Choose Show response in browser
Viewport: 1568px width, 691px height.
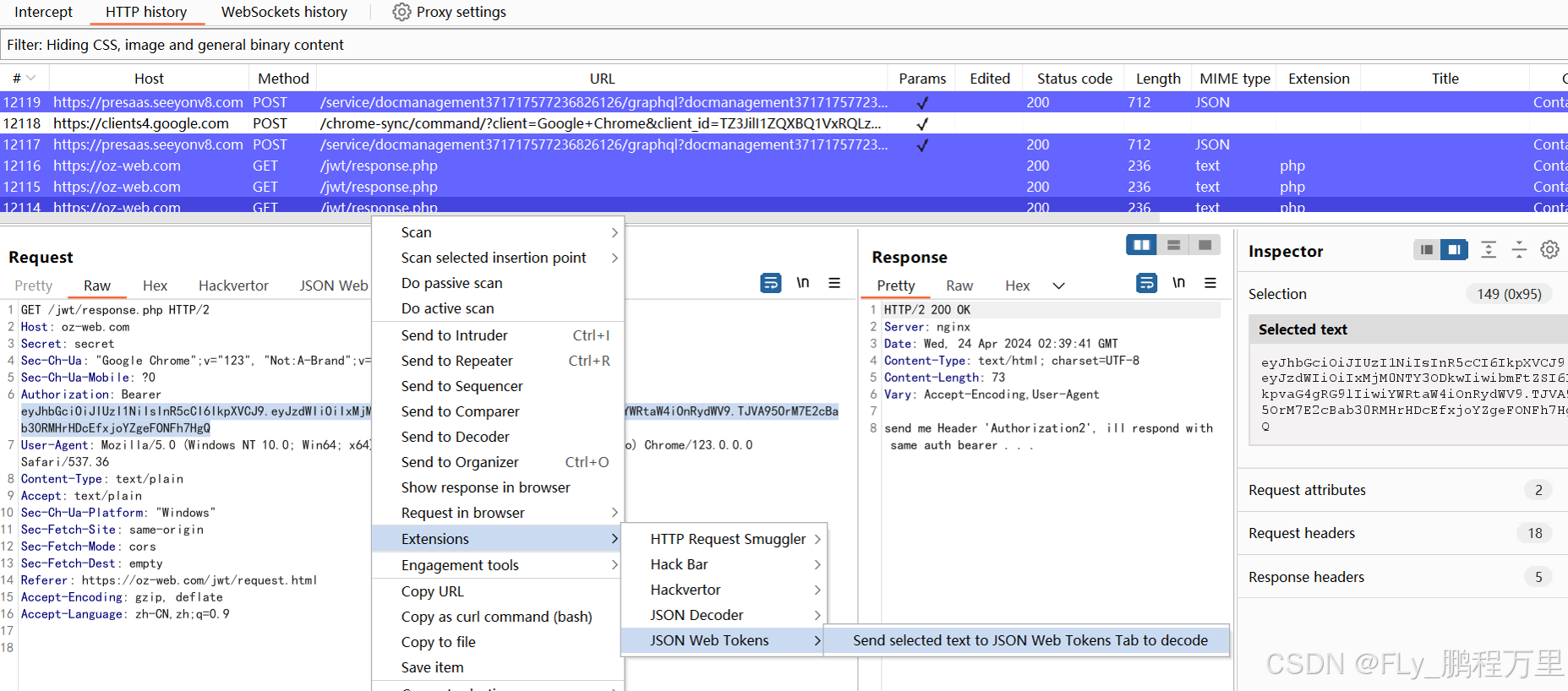[498, 487]
